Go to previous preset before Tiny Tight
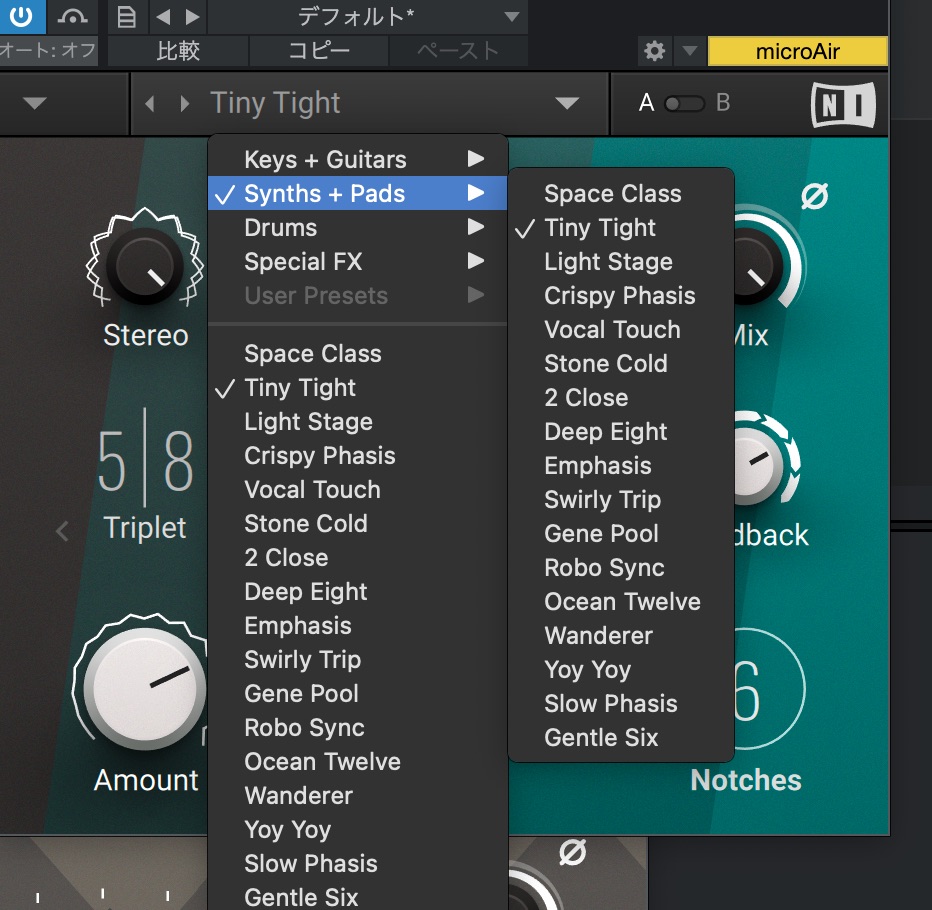932x910 pixels. coord(150,104)
